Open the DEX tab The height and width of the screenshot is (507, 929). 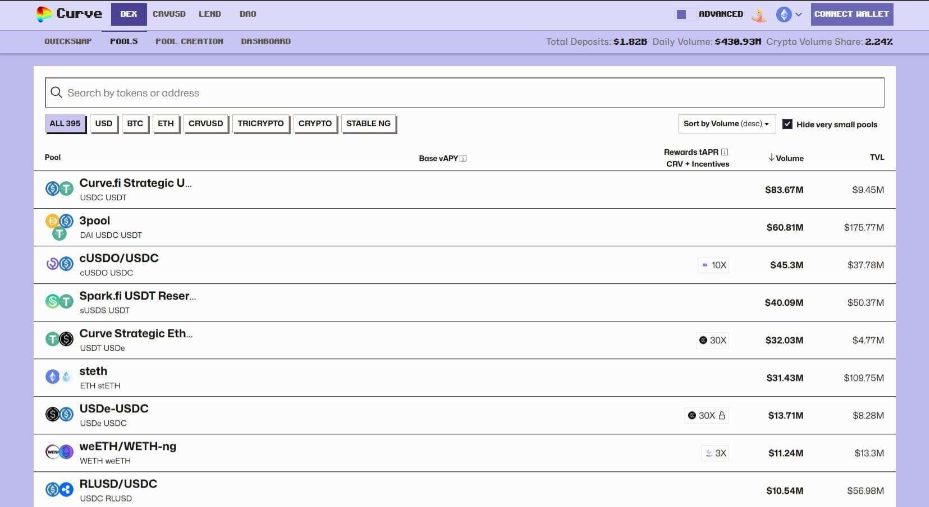(x=129, y=14)
